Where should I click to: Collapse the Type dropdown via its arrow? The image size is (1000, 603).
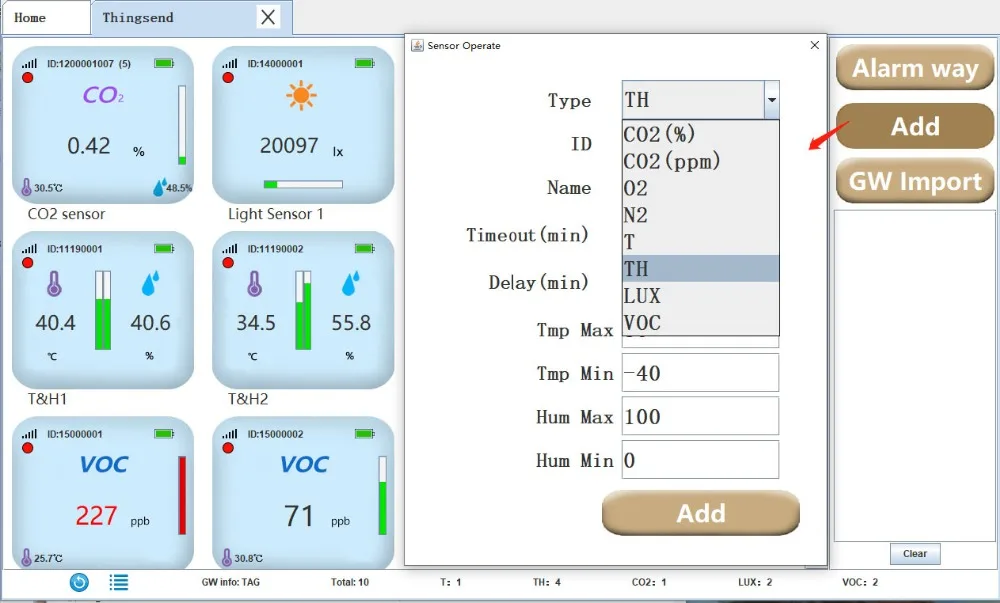click(771, 100)
